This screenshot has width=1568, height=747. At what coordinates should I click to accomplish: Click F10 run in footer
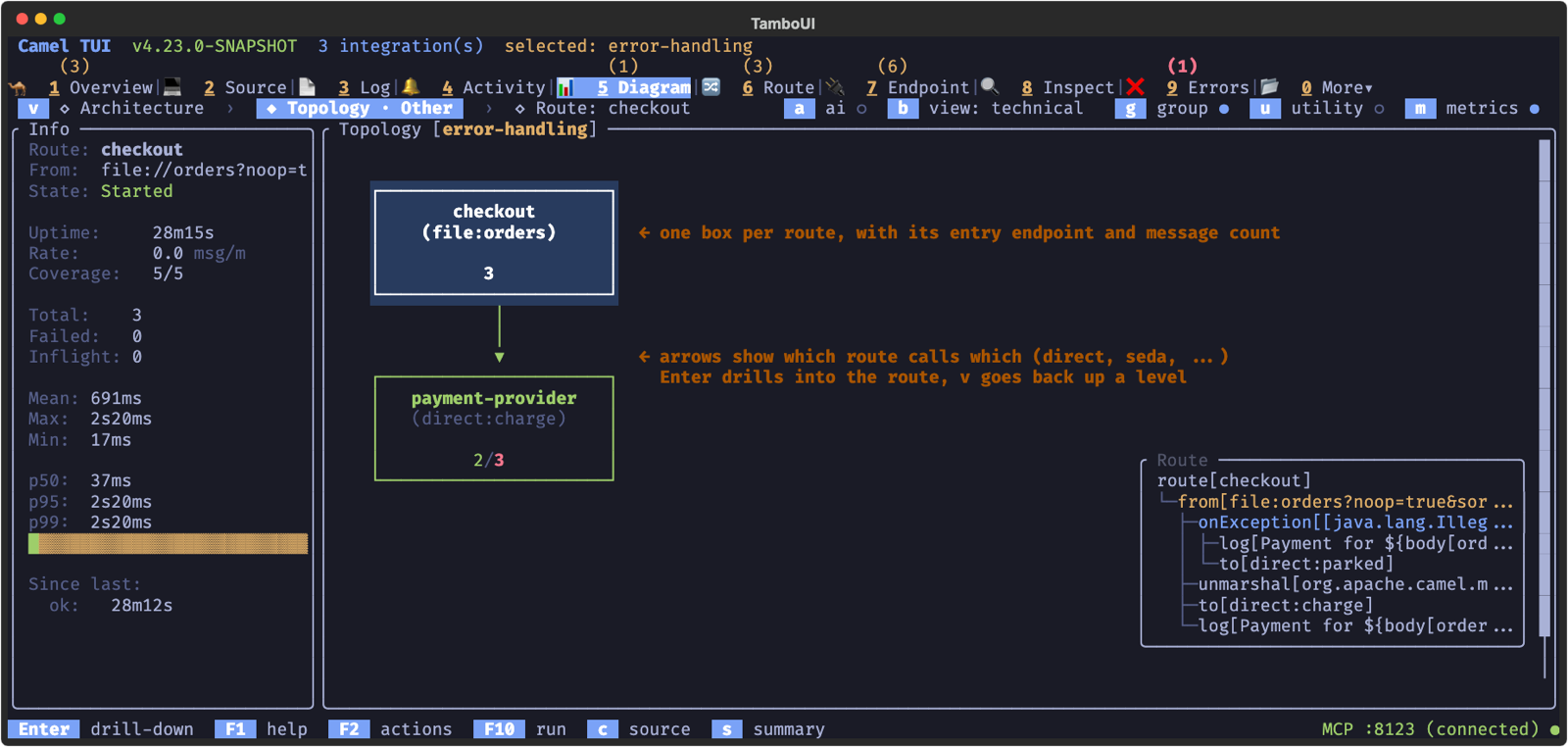click(x=519, y=729)
